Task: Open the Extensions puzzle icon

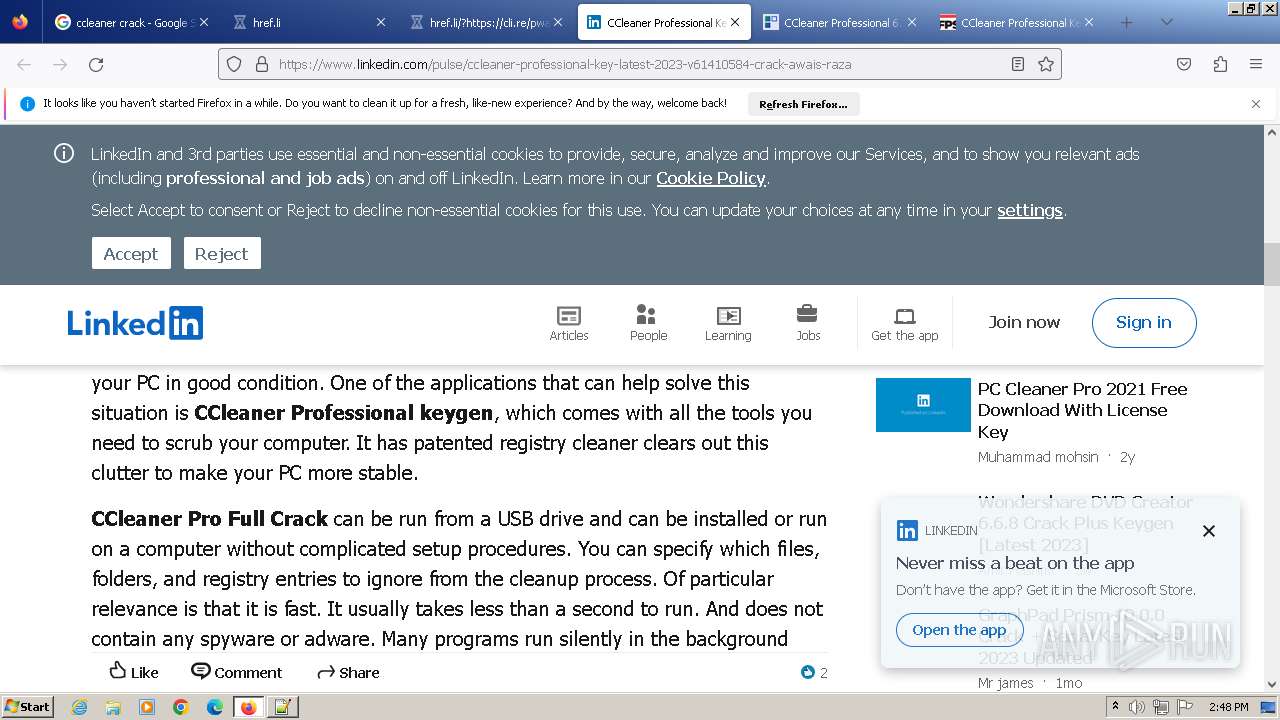Action: [x=1220, y=64]
